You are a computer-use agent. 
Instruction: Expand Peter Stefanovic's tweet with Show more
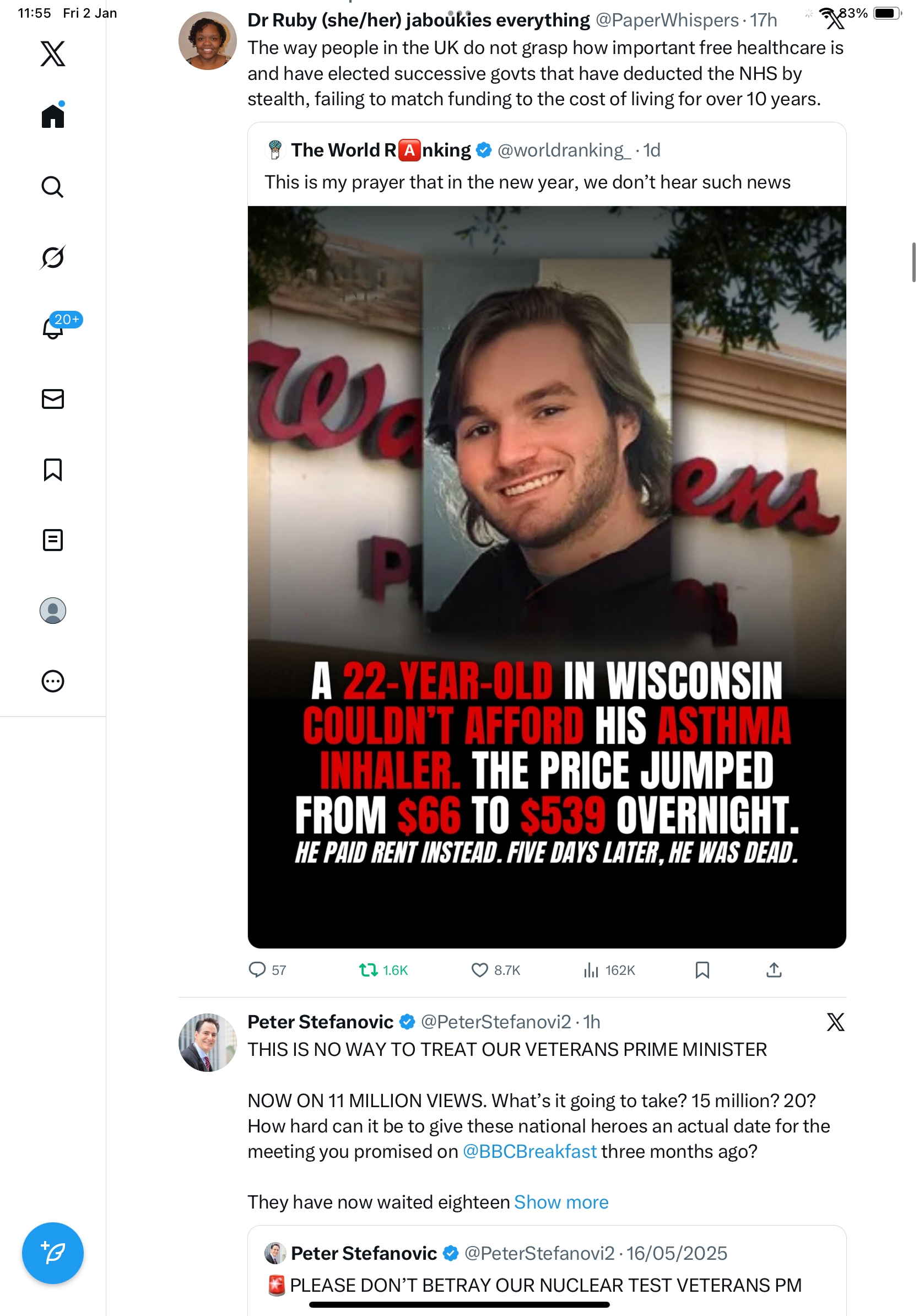[561, 1202]
